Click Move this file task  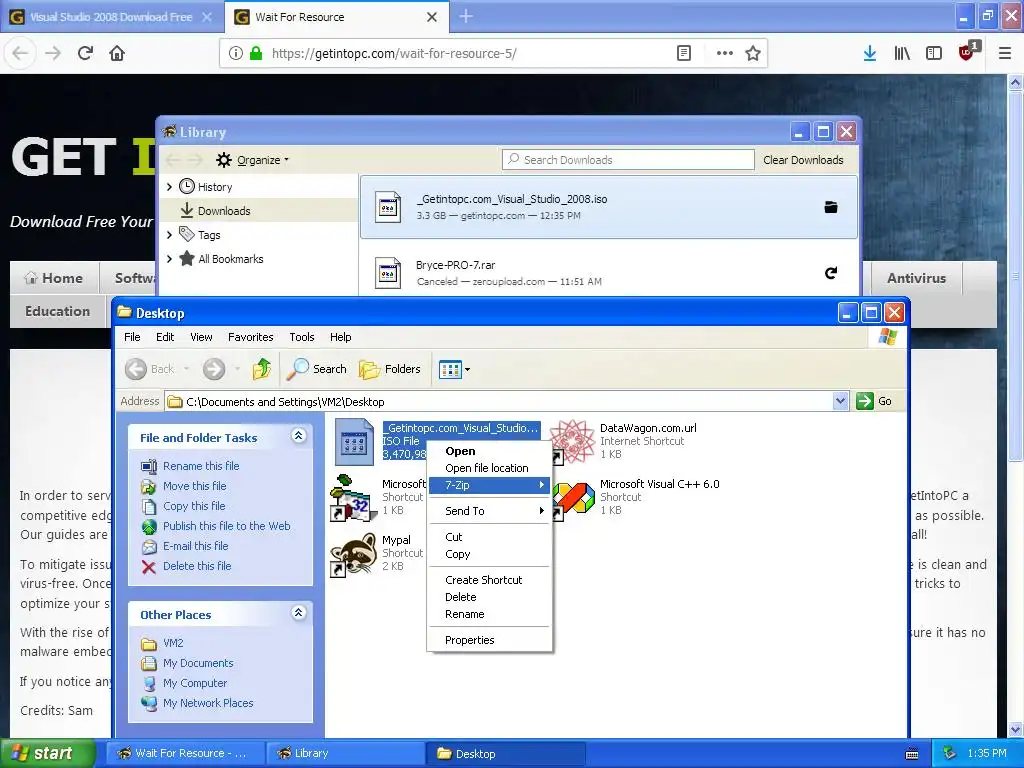(195, 487)
